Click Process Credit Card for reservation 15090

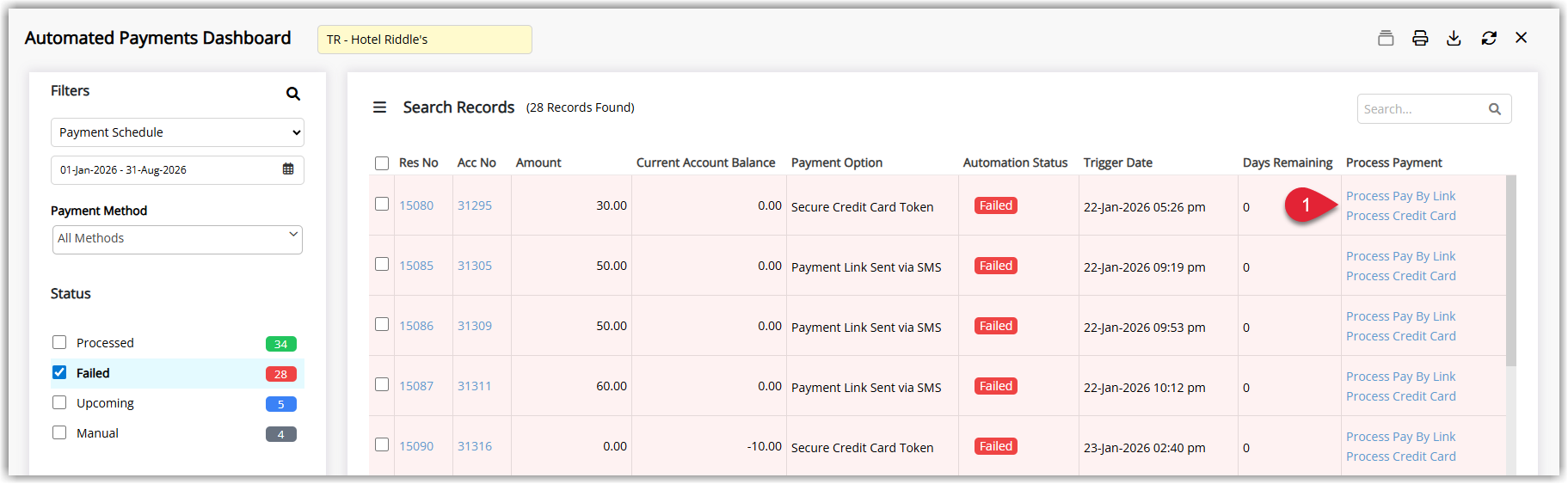1401,456
